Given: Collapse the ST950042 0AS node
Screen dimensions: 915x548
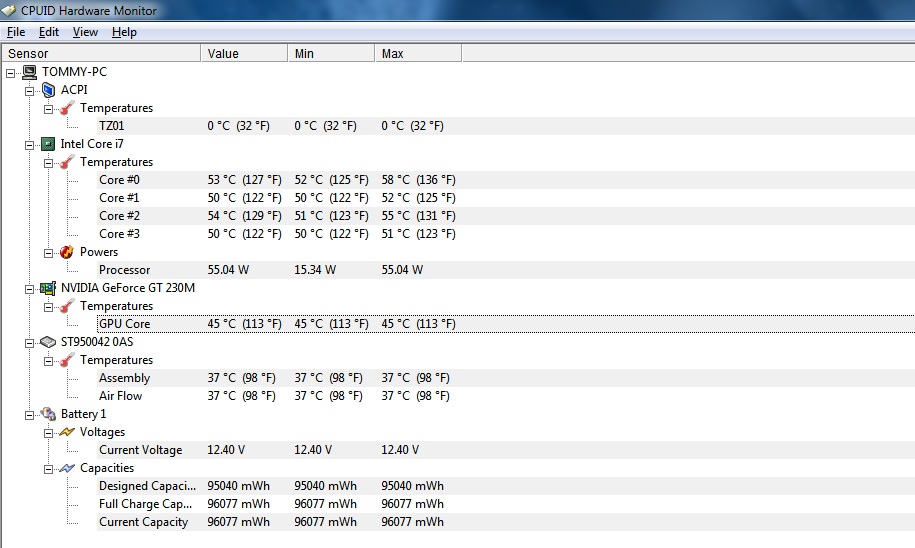Looking at the screenshot, I should tap(29, 343).
